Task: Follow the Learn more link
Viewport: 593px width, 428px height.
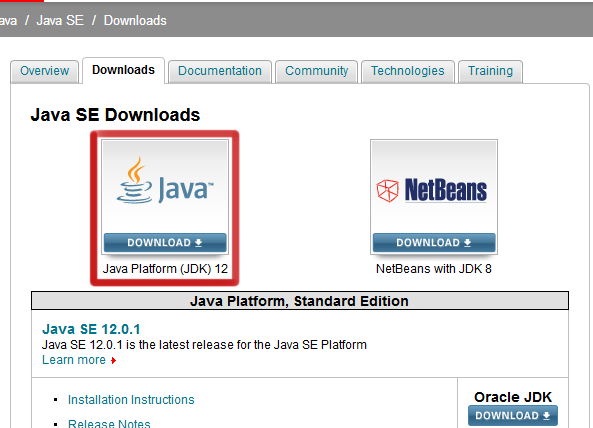Action: coord(74,360)
